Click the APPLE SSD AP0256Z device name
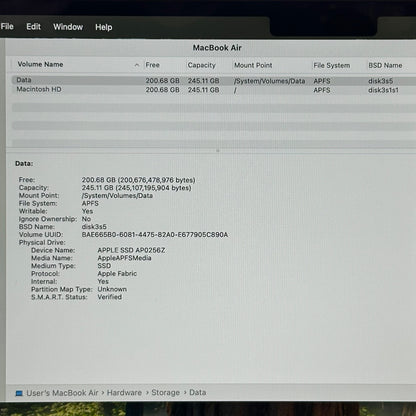 click(x=131, y=250)
